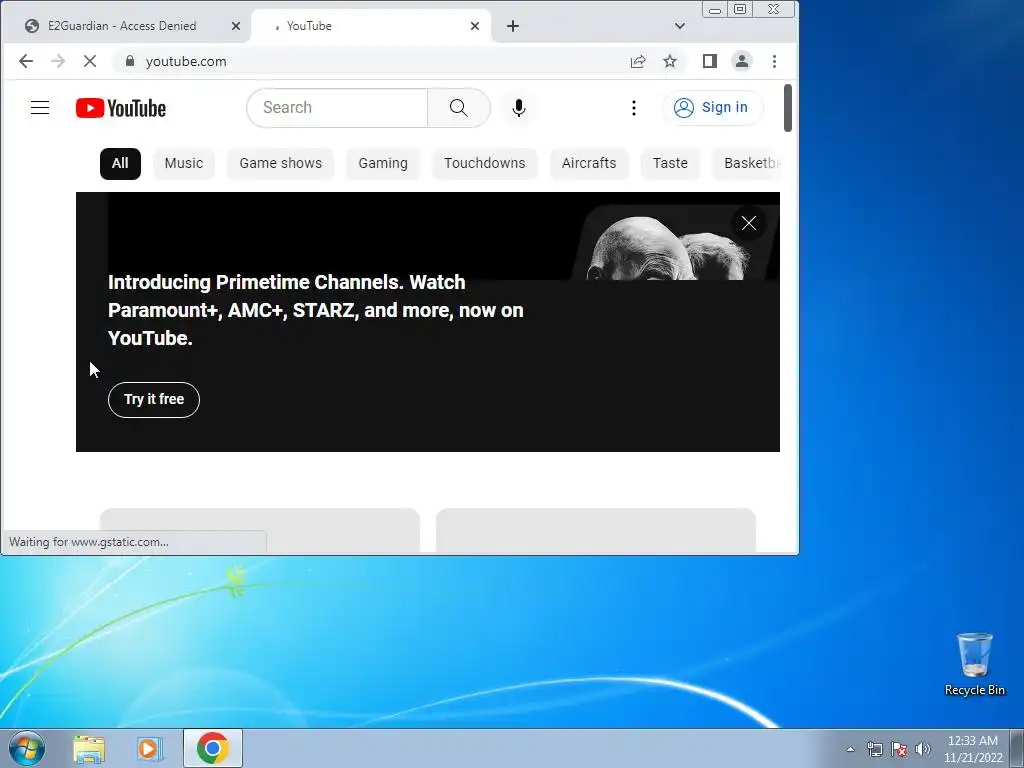Open the Windows Start menu
The image size is (1024, 768).
coord(27,748)
